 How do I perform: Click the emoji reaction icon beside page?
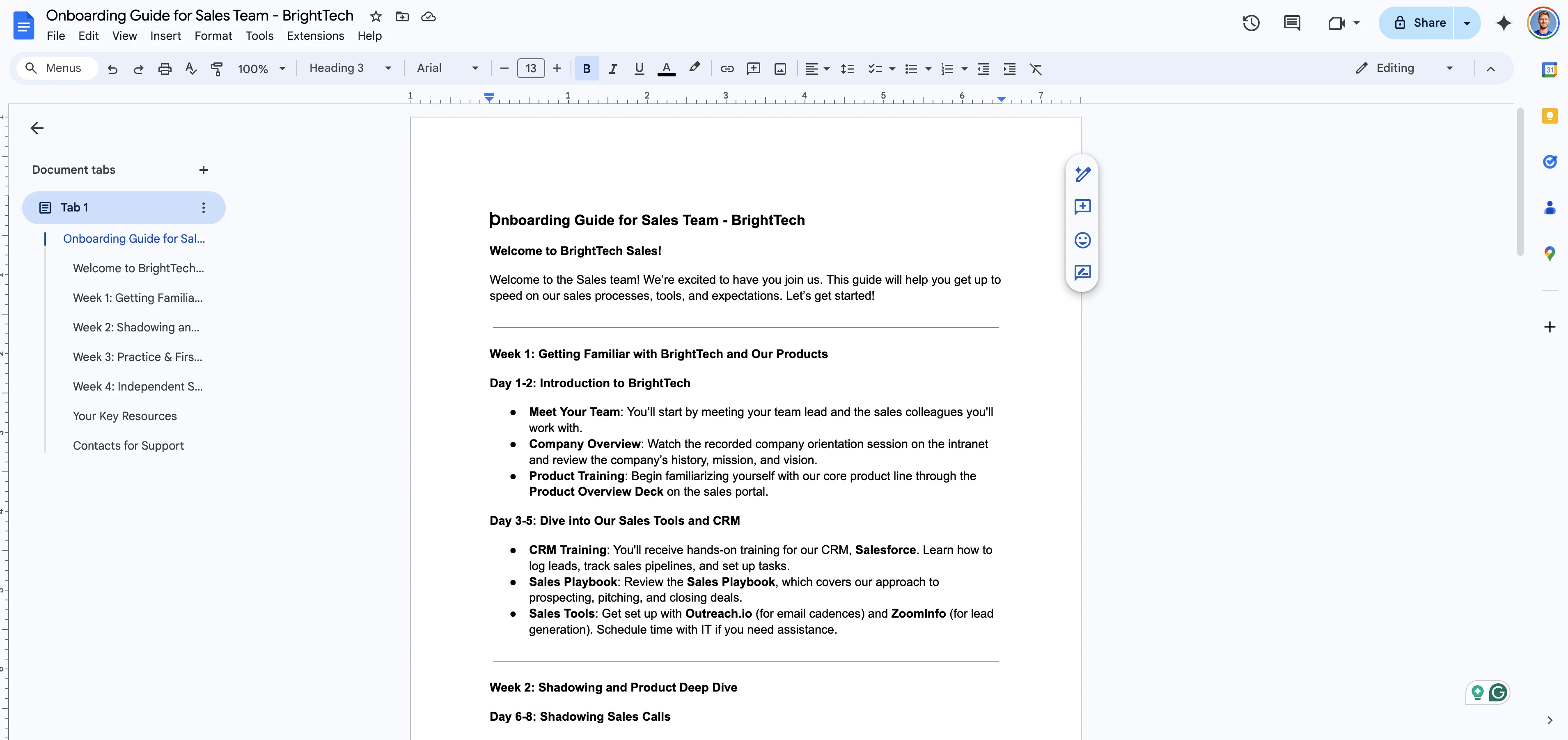1082,240
